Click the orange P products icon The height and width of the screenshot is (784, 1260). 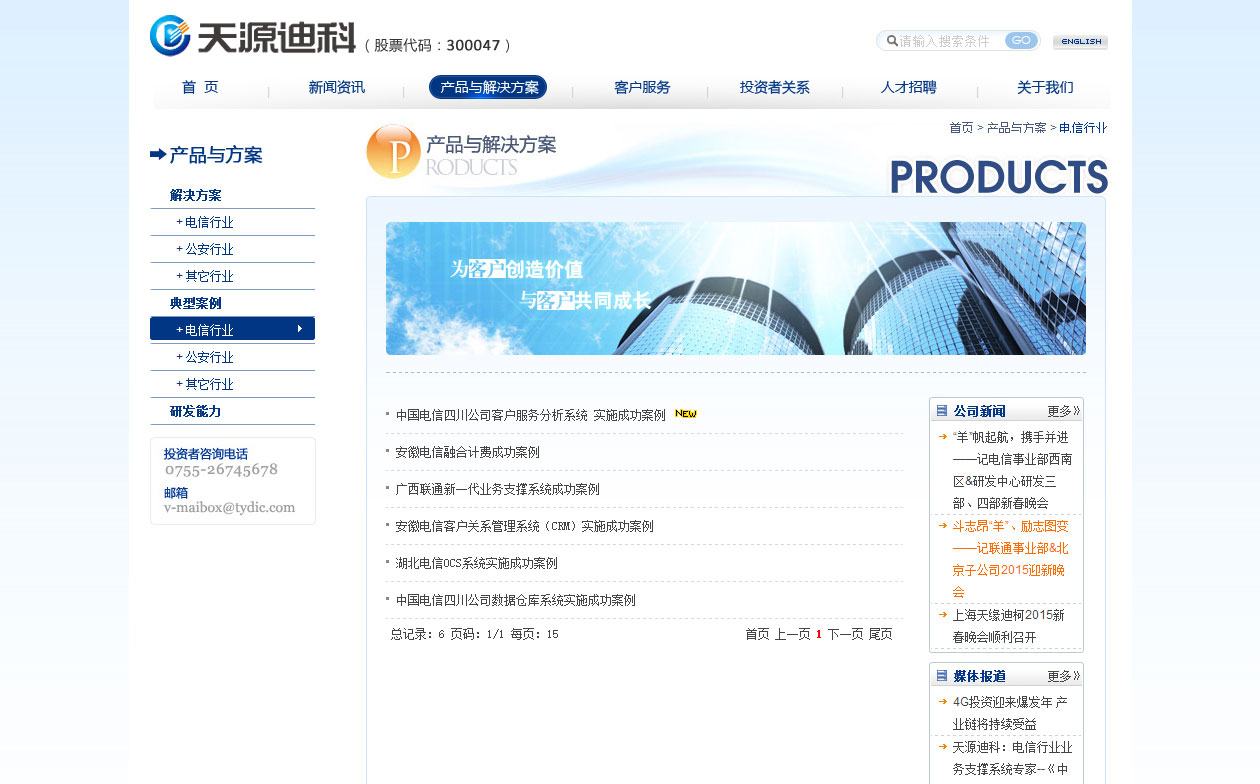[x=394, y=152]
